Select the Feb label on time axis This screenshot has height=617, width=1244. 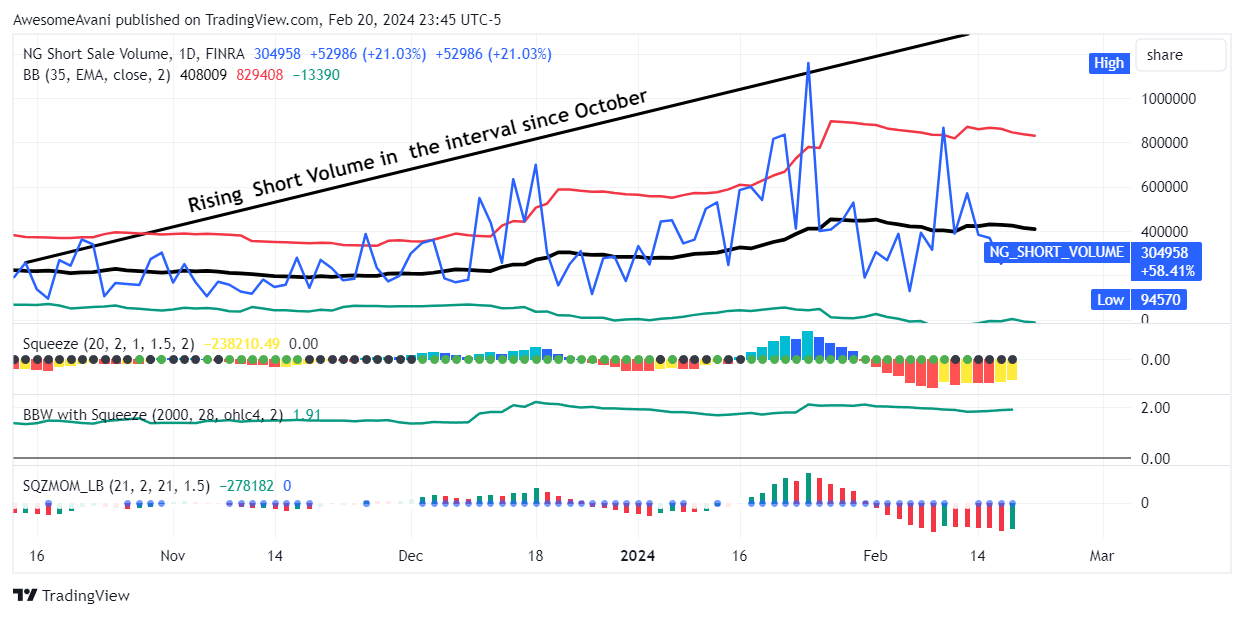coord(875,555)
